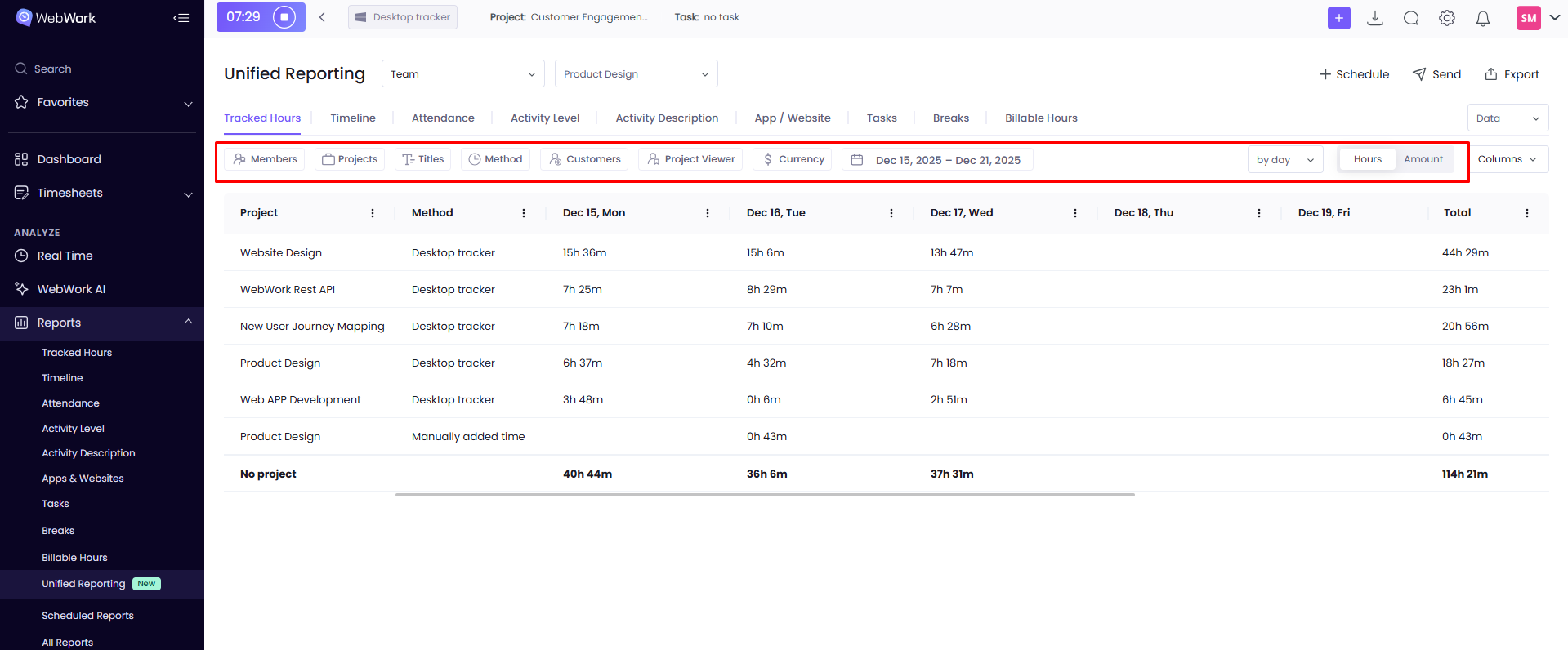Open the notifications bell

(x=1482, y=18)
